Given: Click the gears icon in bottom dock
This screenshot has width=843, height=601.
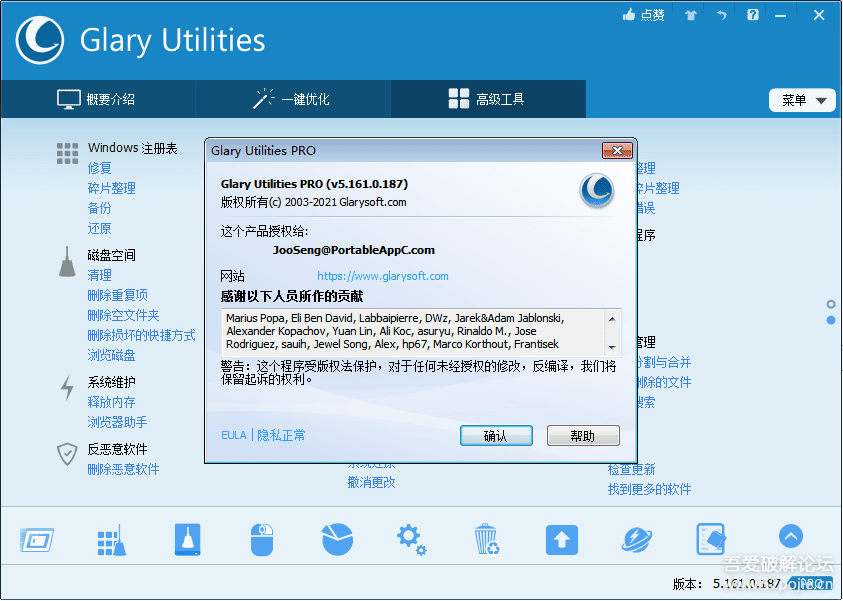Looking at the screenshot, I should pos(411,540).
